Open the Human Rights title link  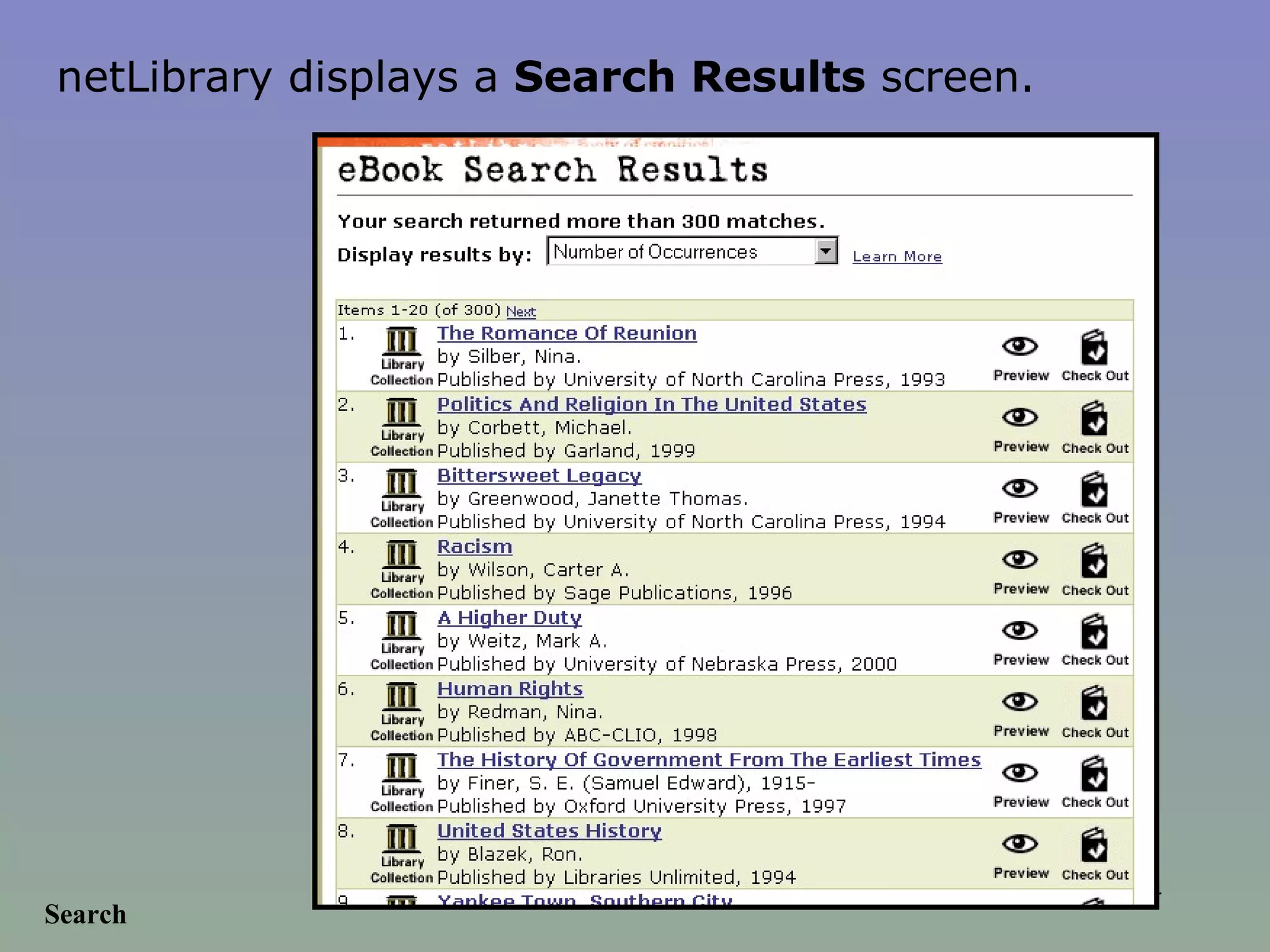[x=510, y=689]
